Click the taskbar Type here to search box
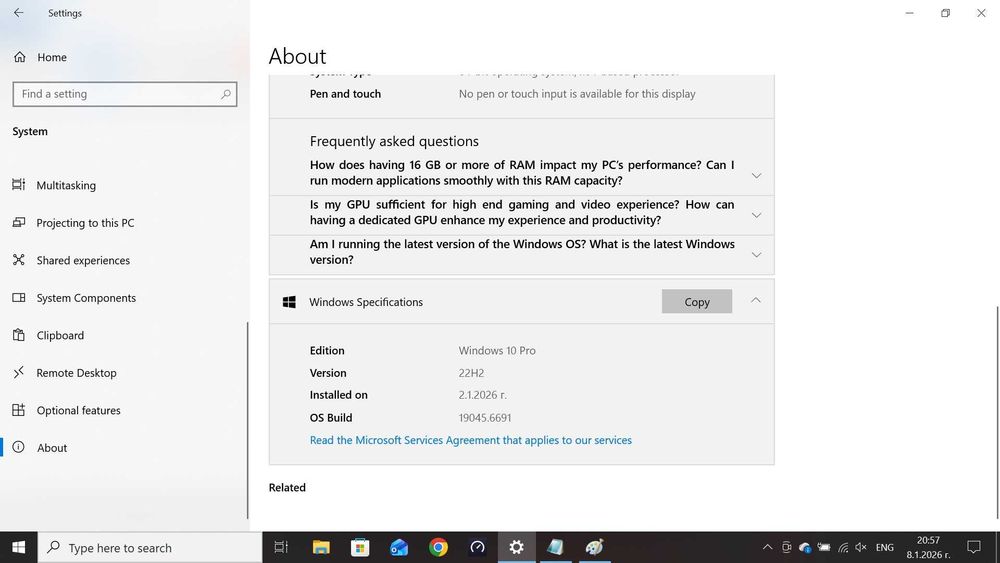Screen dimensions: 1000x563 [x=150, y=548]
